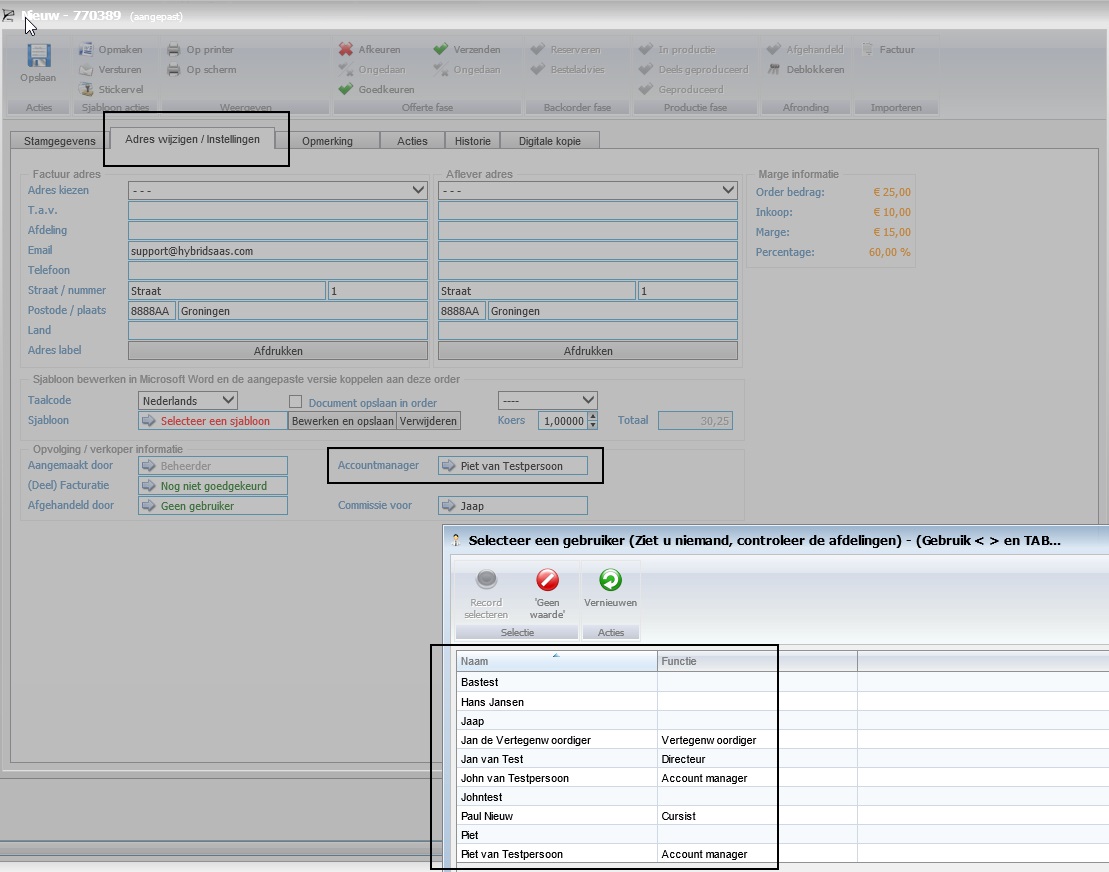Click the Opslaan save icon
This screenshot has height=872, width=1109.
tap(39, 57)
